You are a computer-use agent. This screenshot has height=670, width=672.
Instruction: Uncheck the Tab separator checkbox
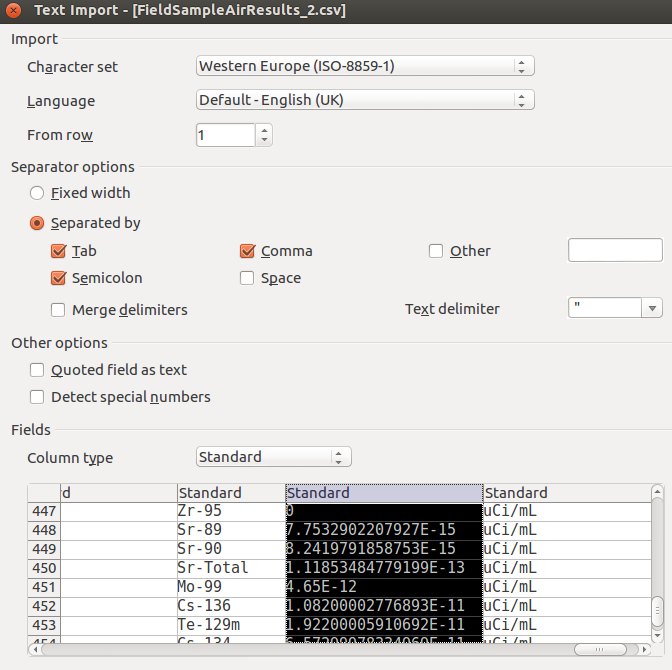58,251
